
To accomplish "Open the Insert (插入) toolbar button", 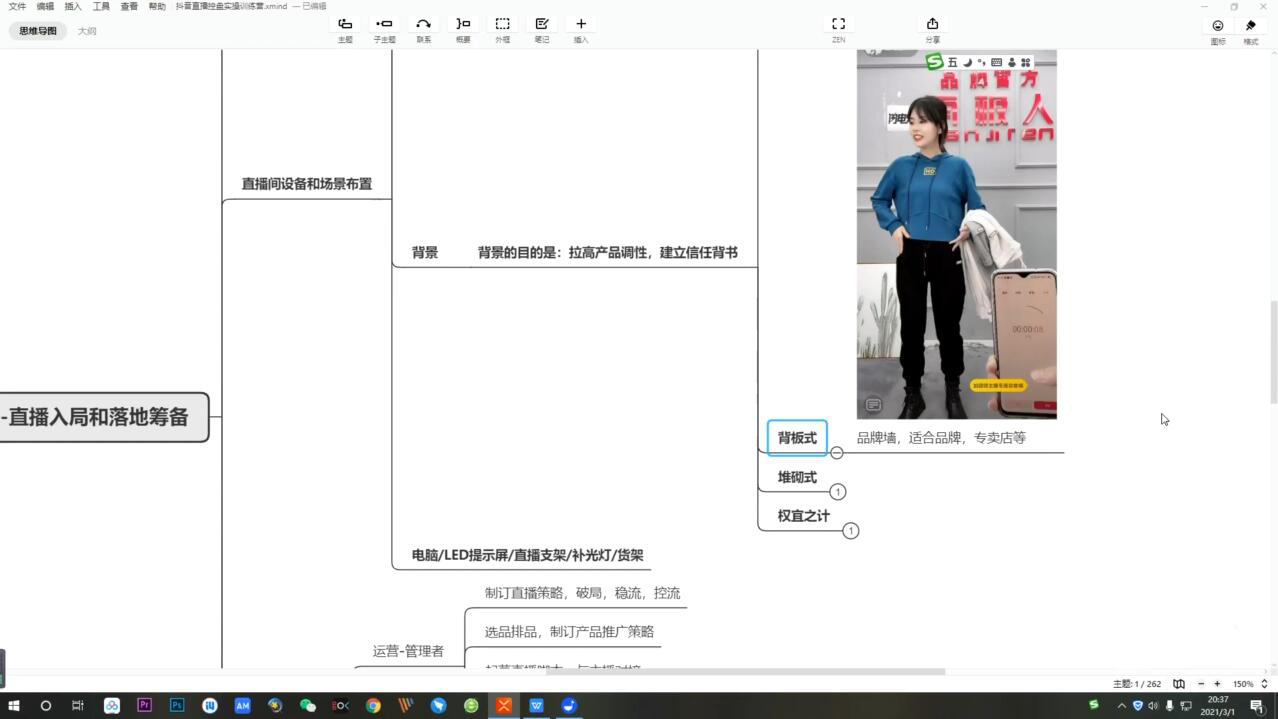I will coord(580,24).
